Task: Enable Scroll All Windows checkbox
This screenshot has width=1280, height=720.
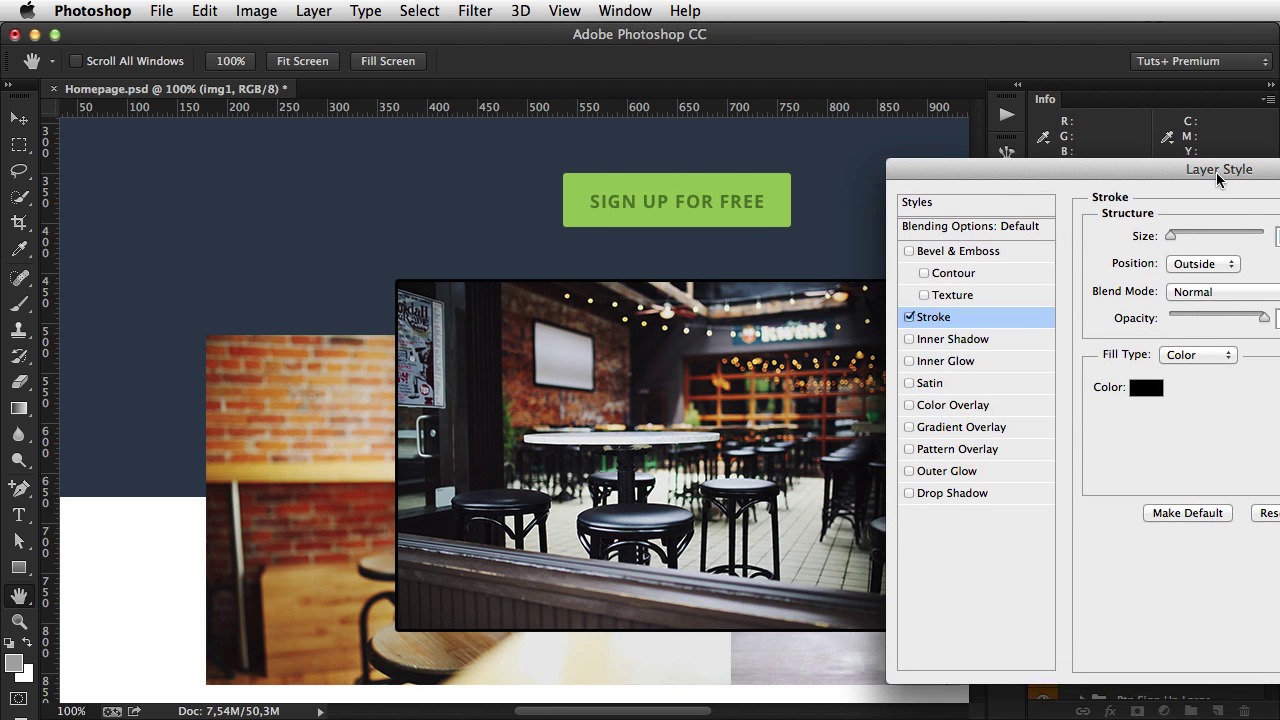Action: 76,61
